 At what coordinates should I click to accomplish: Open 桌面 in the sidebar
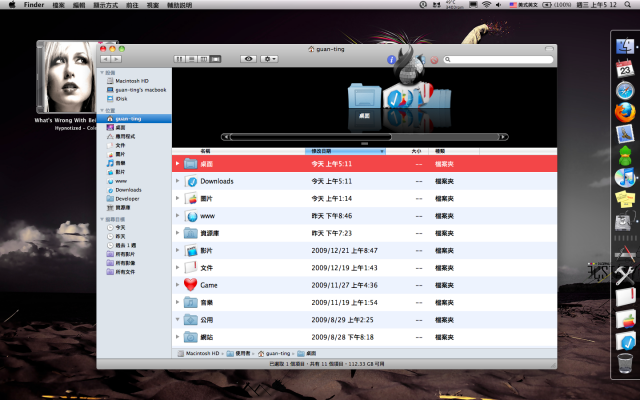(116, 127)
